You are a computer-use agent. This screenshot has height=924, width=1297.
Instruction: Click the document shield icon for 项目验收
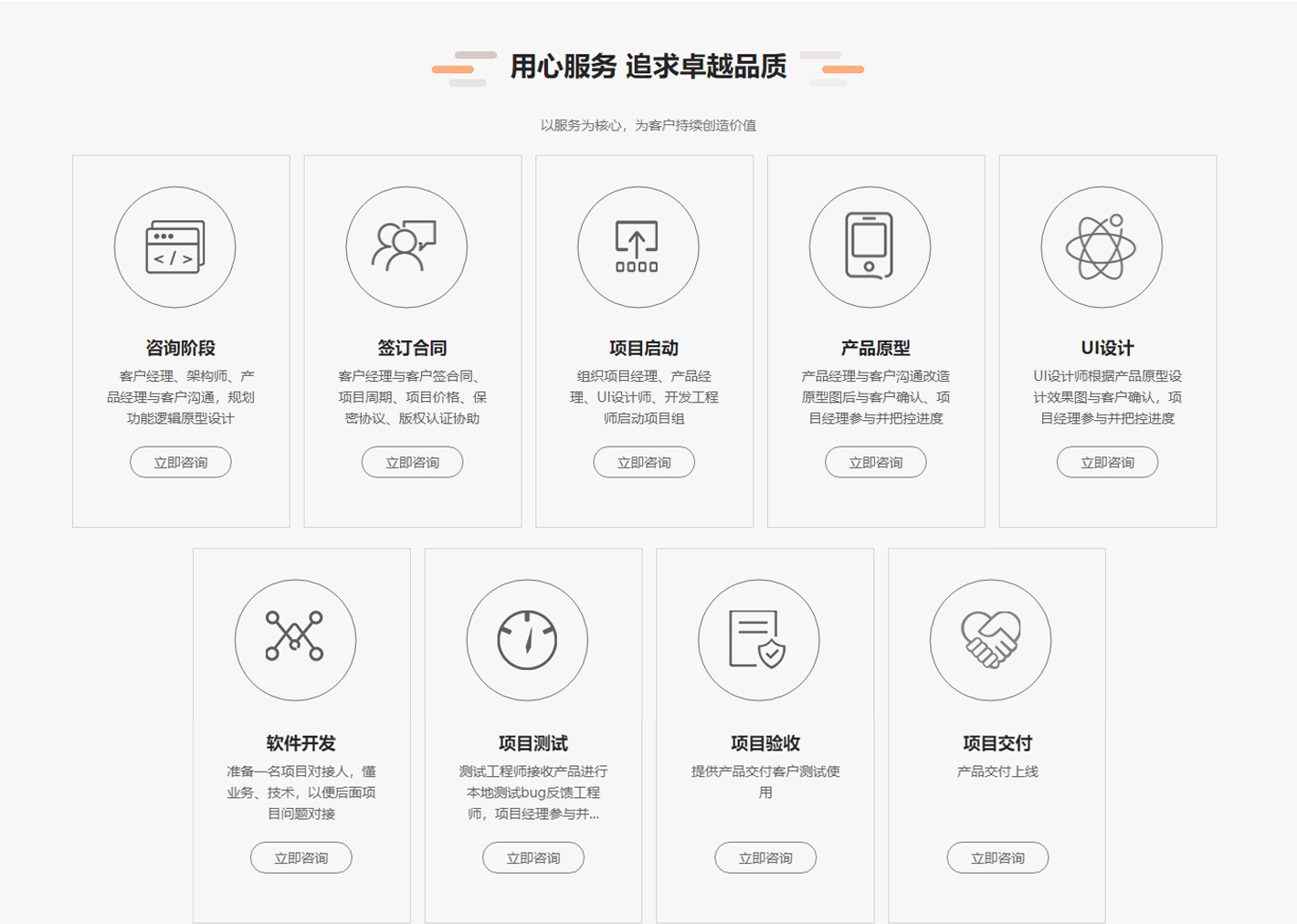(758, 639)
